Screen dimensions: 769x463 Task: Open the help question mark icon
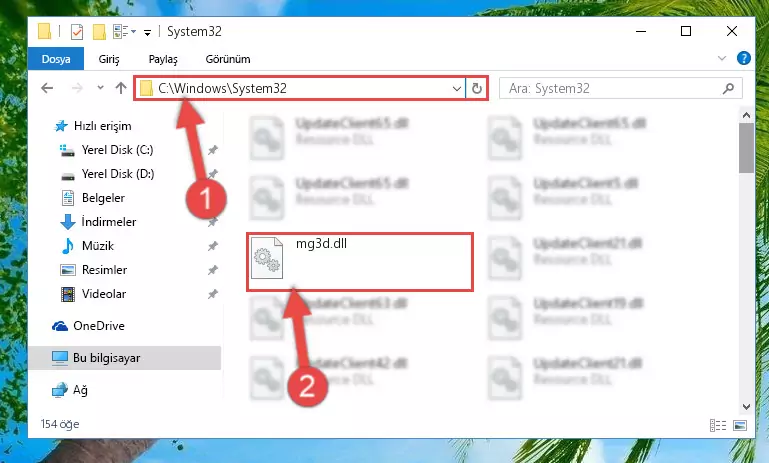click(x=743, y=58)
